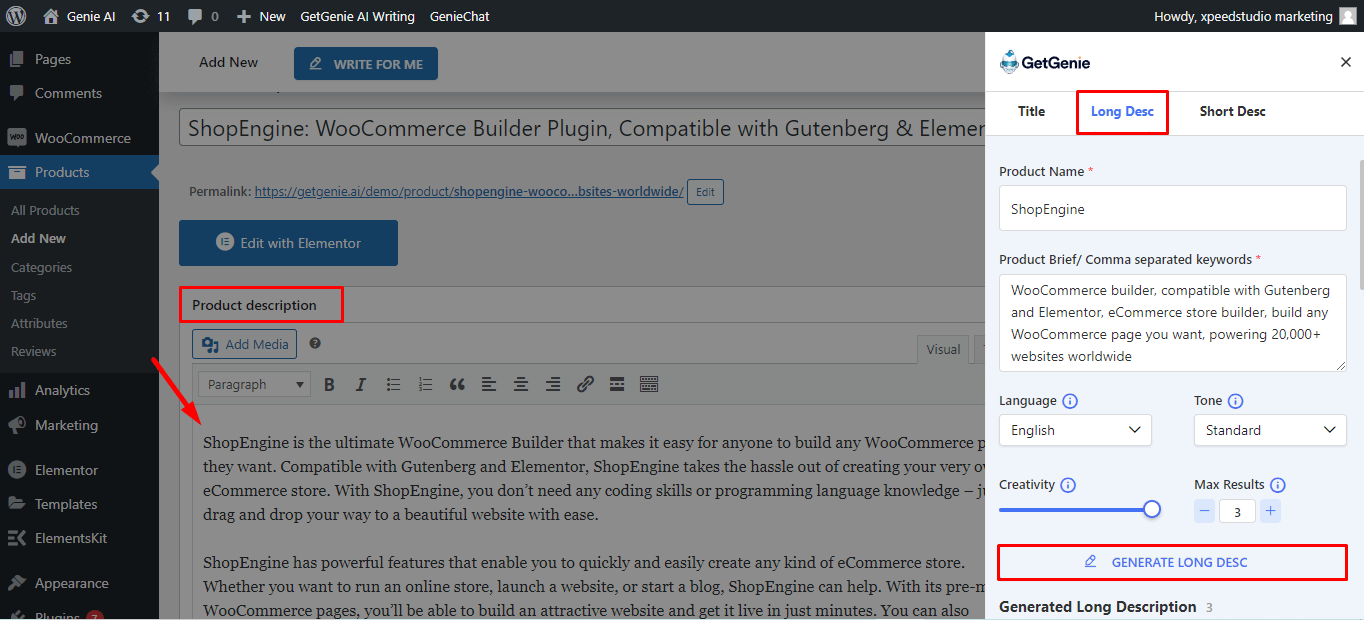
Task: Open the Tone dropdown set to Standard
Action: [x=1270, y=430]
